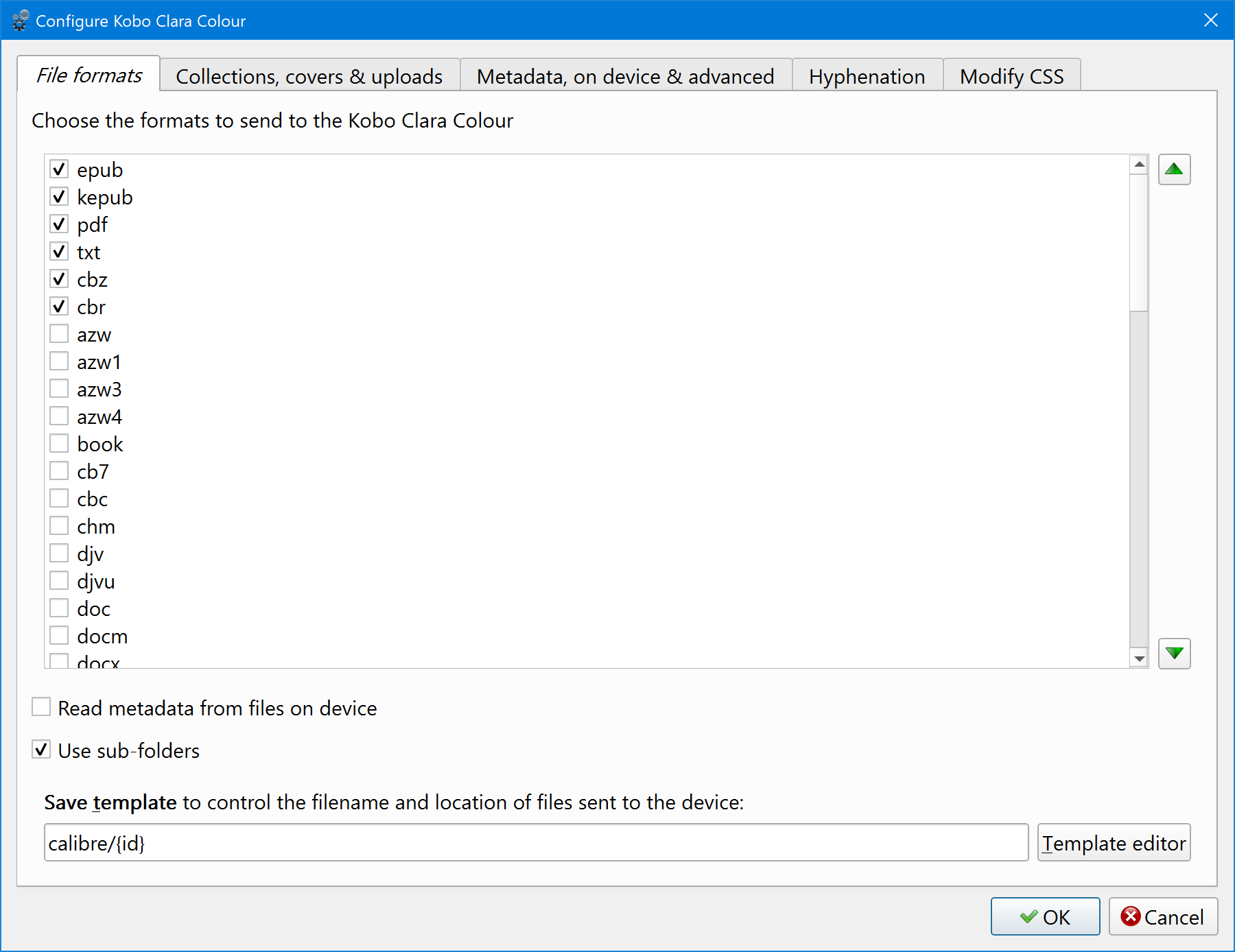Cancel the configuration dialog

point(1163,917)
